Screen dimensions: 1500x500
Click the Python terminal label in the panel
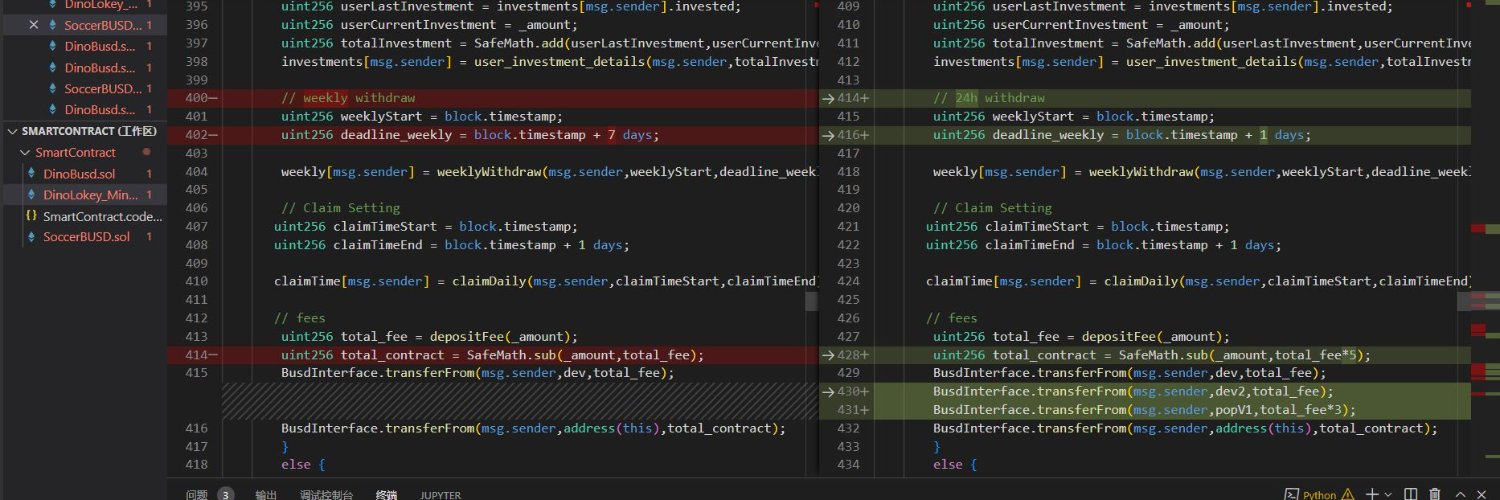point(1319,494)
